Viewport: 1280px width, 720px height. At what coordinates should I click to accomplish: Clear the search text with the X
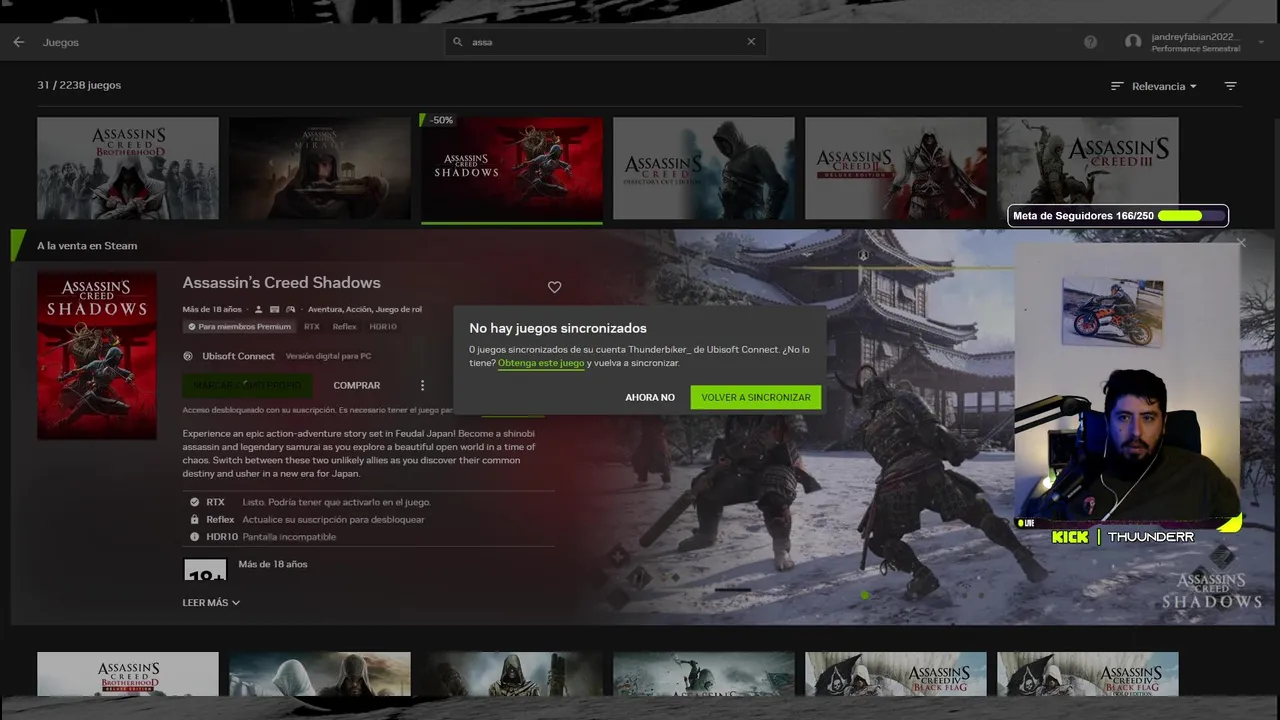coord(751,42)
